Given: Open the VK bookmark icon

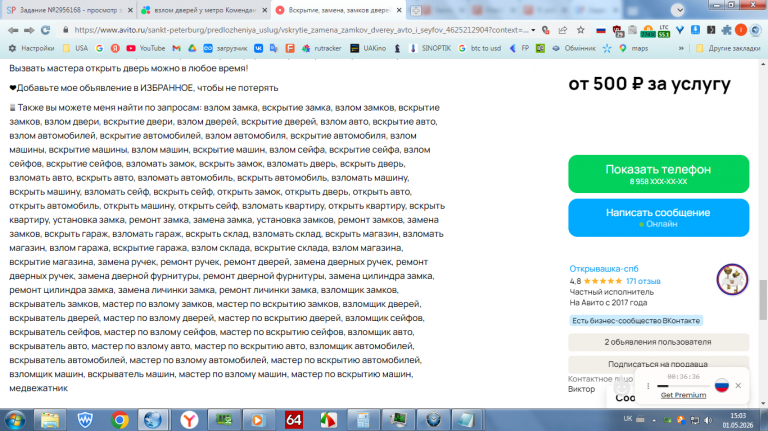Looking at the screenshot, I should 258,48.
